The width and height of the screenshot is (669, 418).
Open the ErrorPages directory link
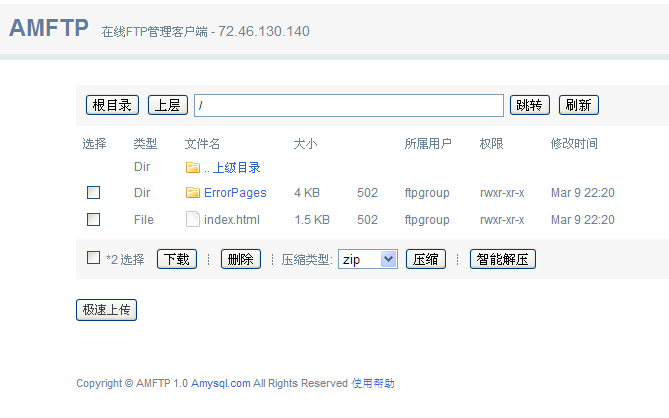tap(235, 193)
